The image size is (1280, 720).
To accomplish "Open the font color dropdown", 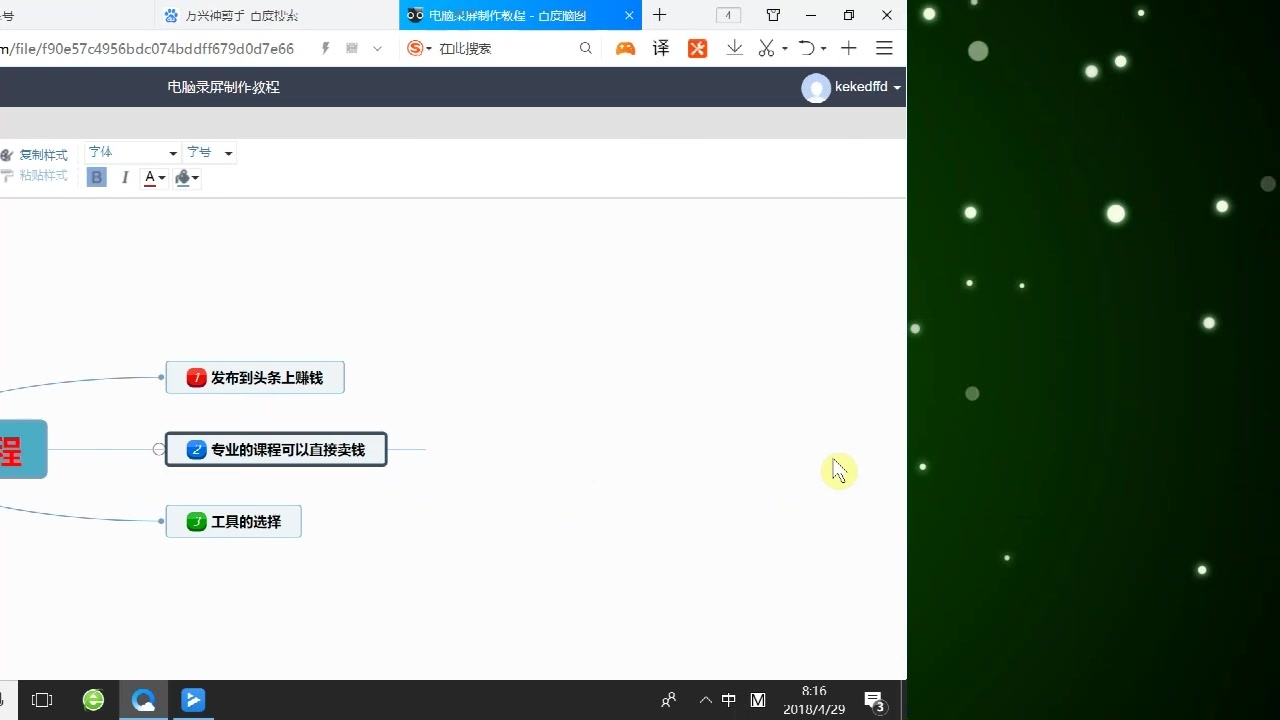I will pos(155,177).
